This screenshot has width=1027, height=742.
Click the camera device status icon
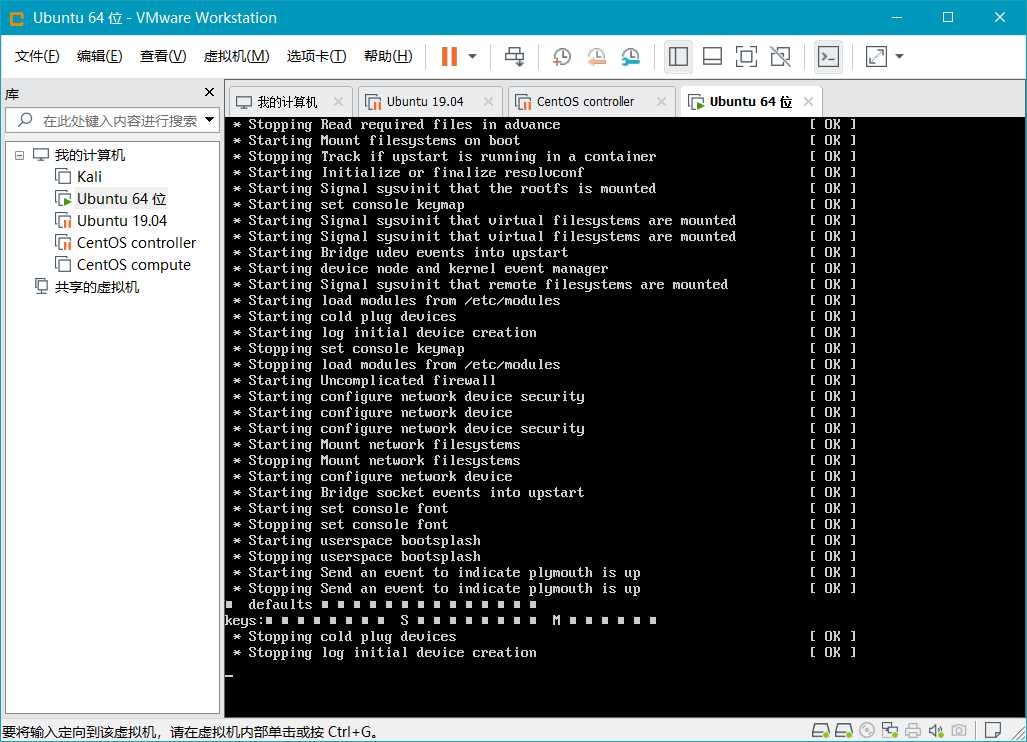tap(958, 730)
